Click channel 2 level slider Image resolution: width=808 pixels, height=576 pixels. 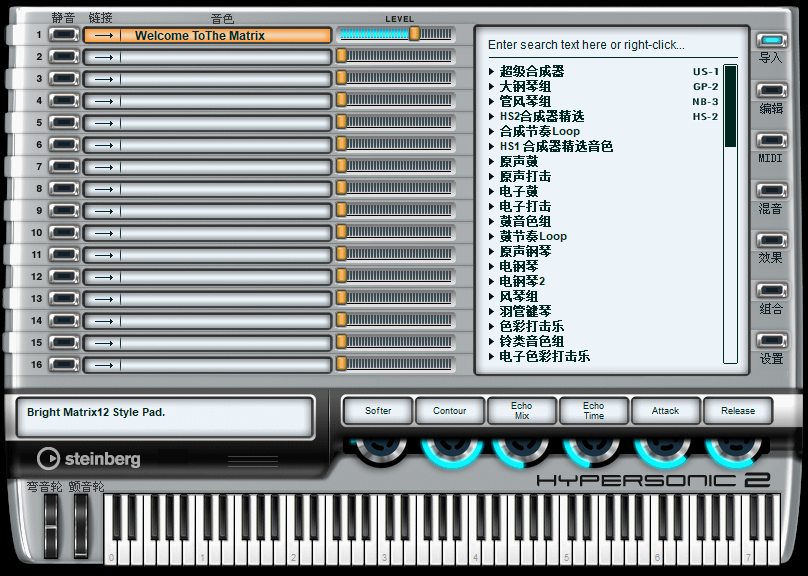point(396,56)
